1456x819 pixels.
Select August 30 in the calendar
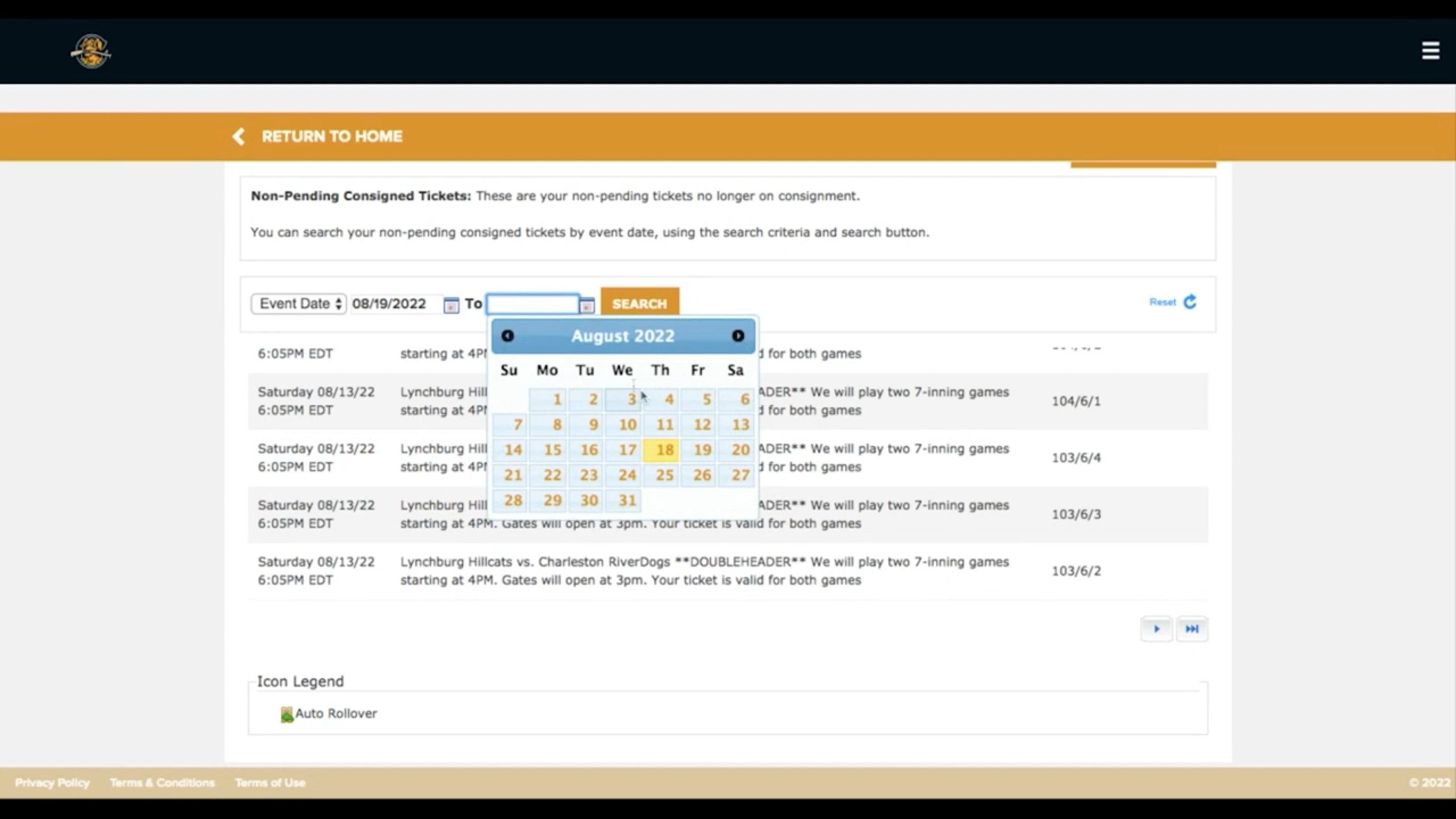[585, 501]
